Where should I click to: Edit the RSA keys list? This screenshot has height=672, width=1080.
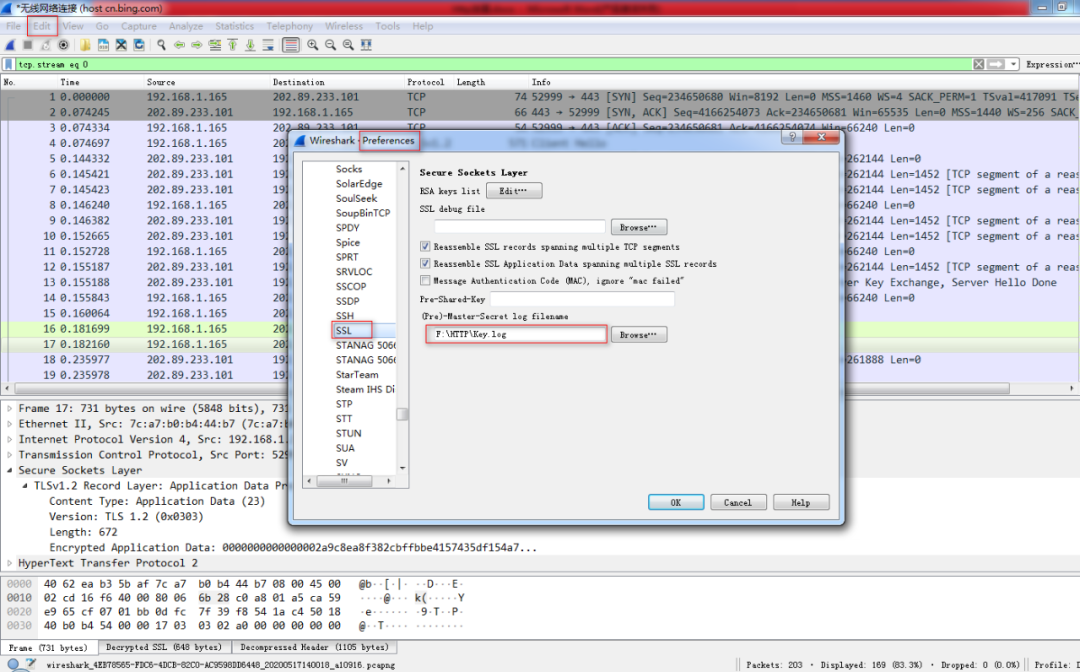click(x=514, y=191)
